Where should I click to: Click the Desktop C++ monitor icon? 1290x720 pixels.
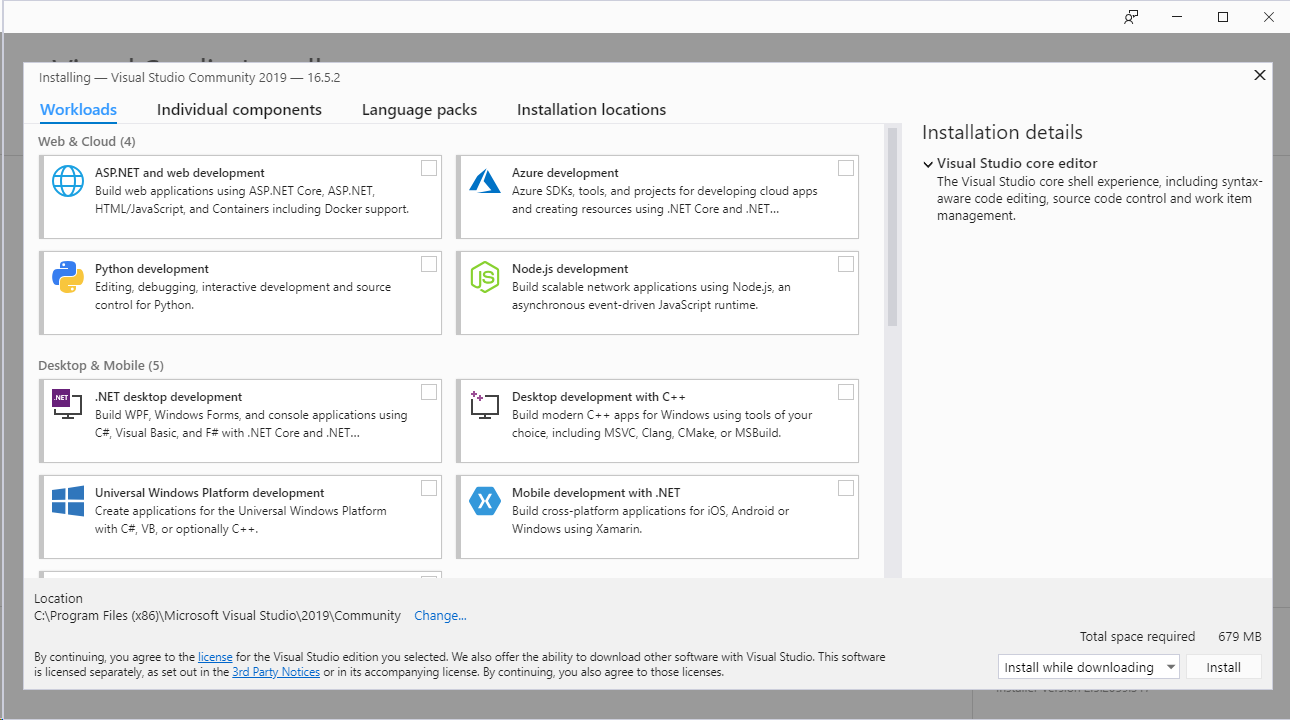(x=485, y=405)
